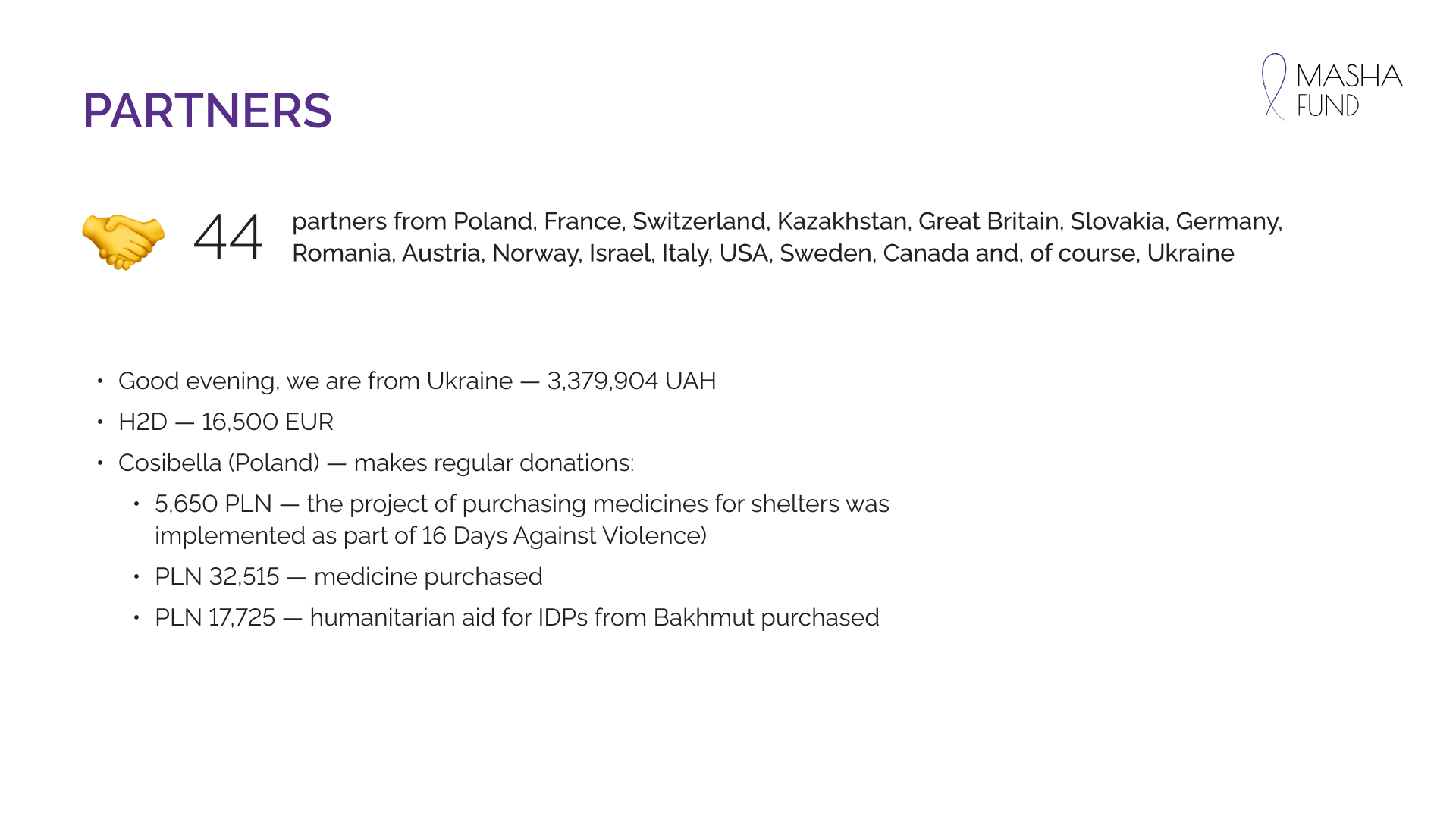1456x819 pixels.
Task: Click the large number 44
Action: coord(227,238)
